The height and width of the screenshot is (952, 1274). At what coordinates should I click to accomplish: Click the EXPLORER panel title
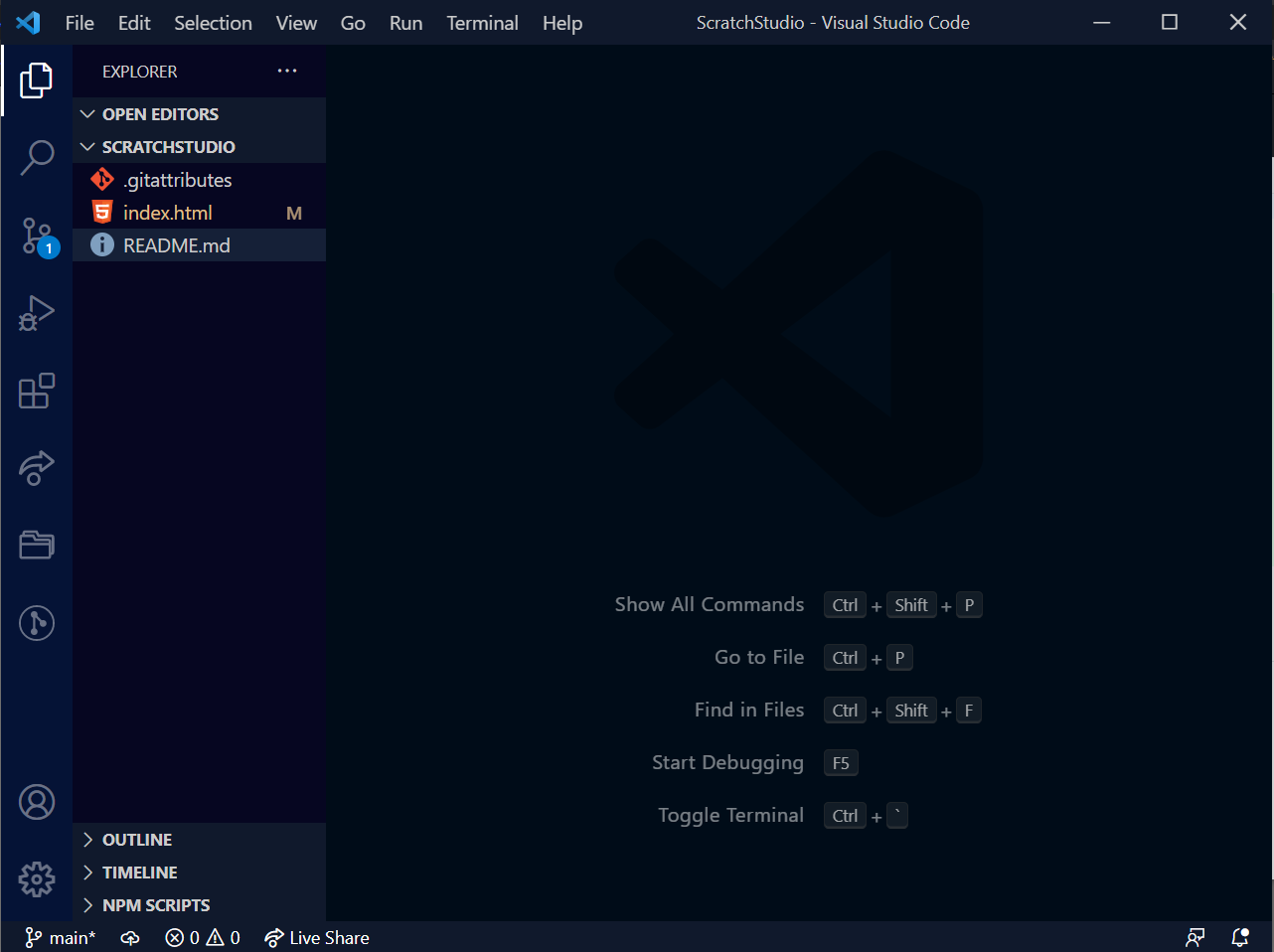pos(139,72)
